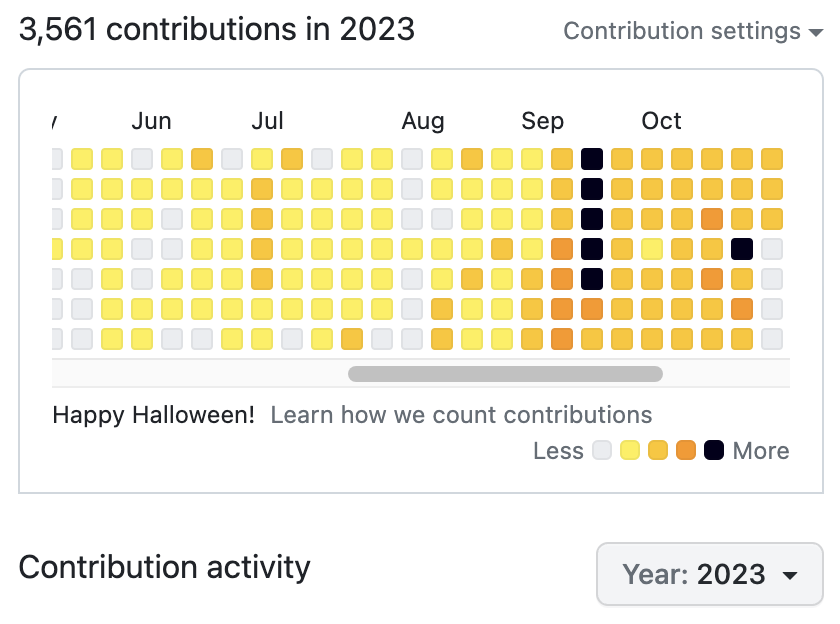The height and width of the screenshot is (624, 840).
Task: Select the Oct month label
Action: (661, 122)
